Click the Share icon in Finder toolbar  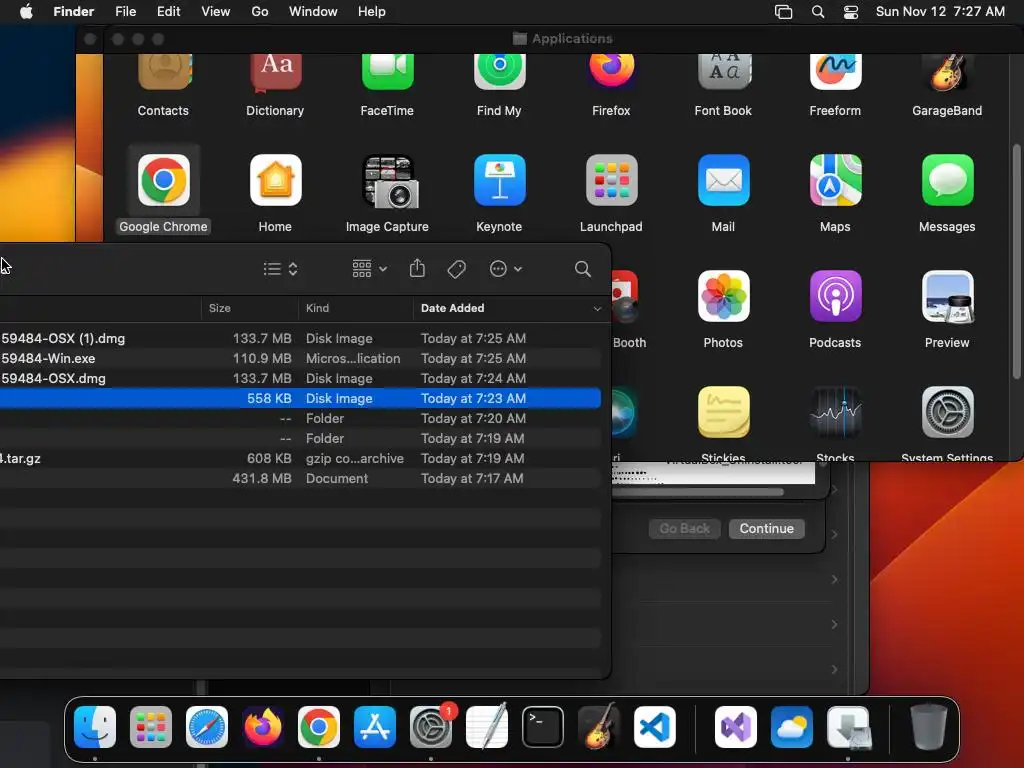click(x=417, y=268)
